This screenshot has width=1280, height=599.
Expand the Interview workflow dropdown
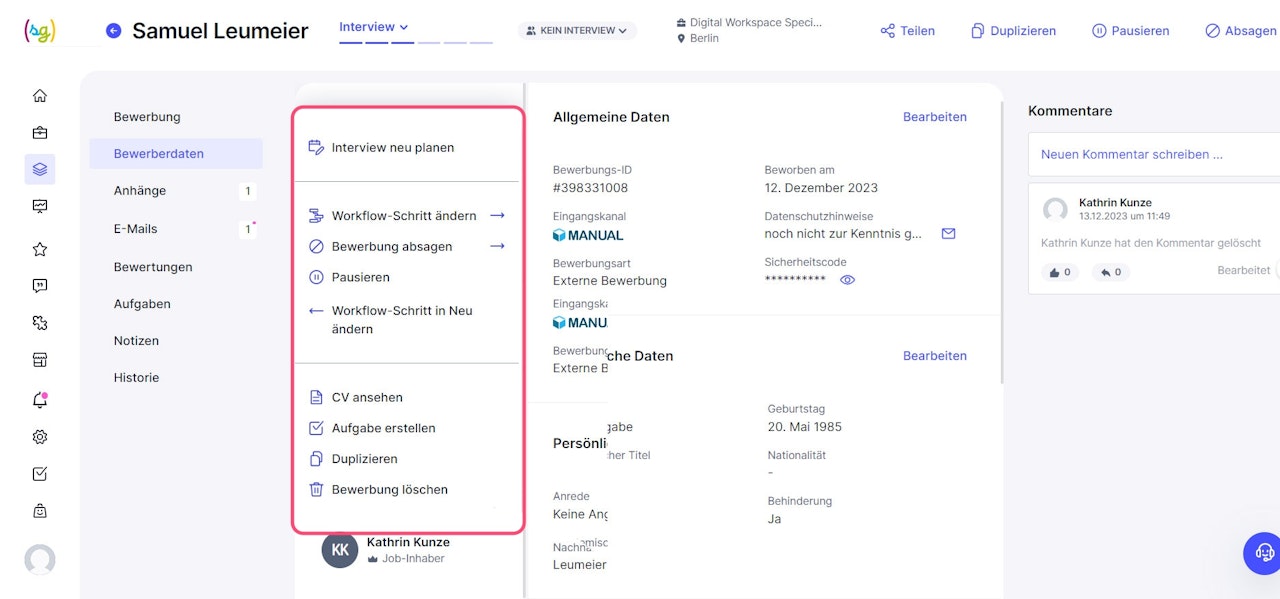point(373,27)
